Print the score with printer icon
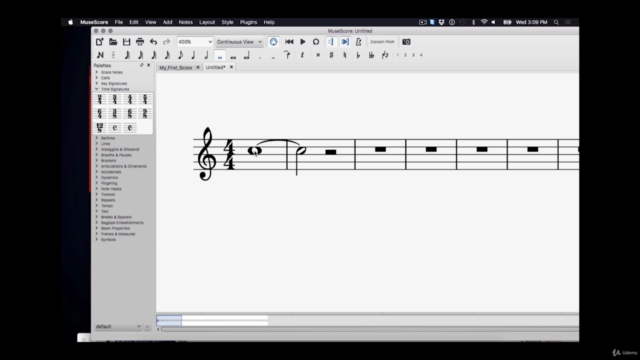This screenshot has width=640, height=360. tap(140, 42)
